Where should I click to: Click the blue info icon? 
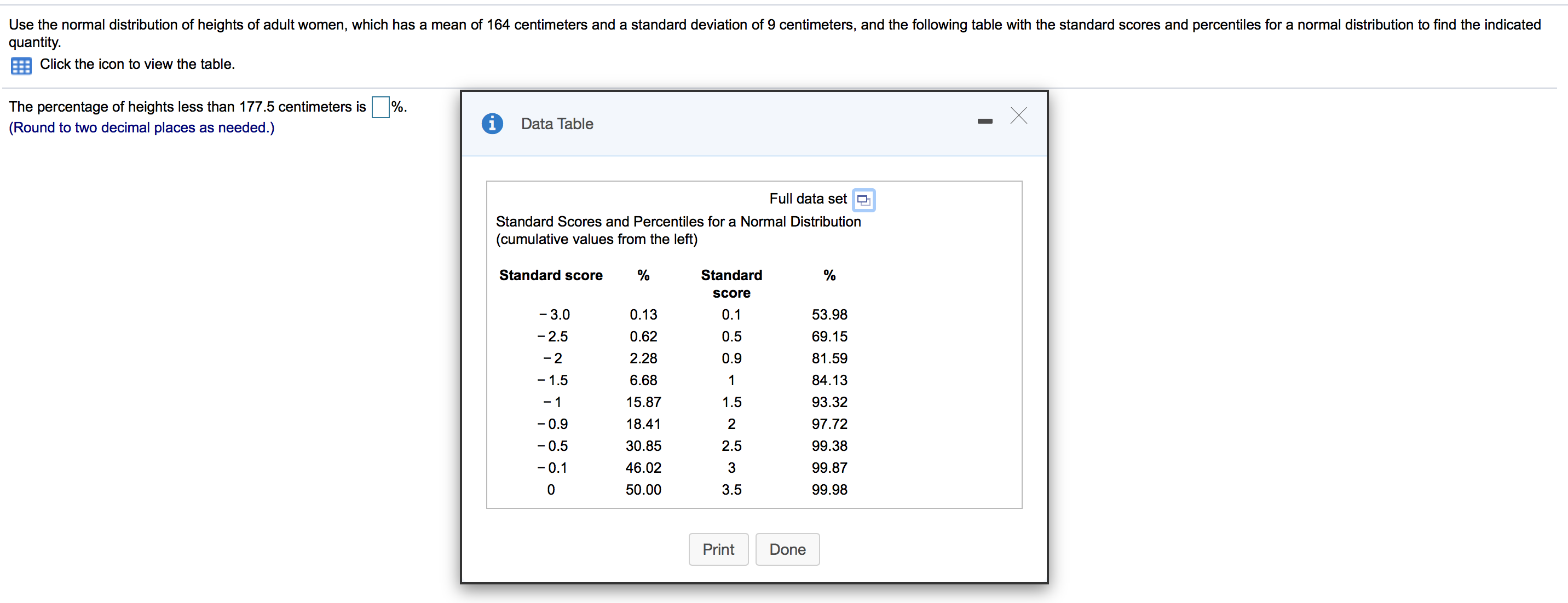pos(492,124)
